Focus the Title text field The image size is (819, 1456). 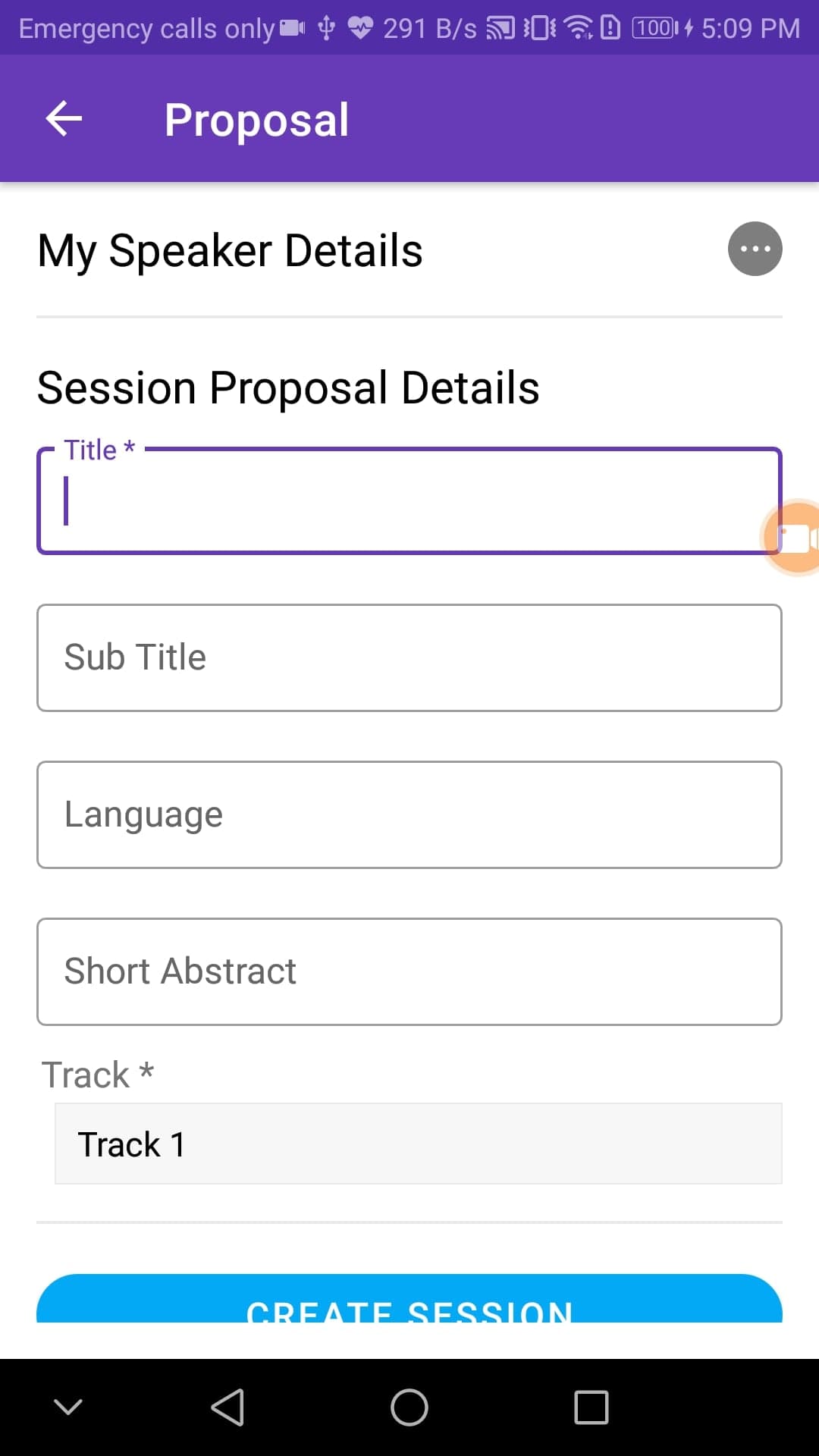click(409, 501)
